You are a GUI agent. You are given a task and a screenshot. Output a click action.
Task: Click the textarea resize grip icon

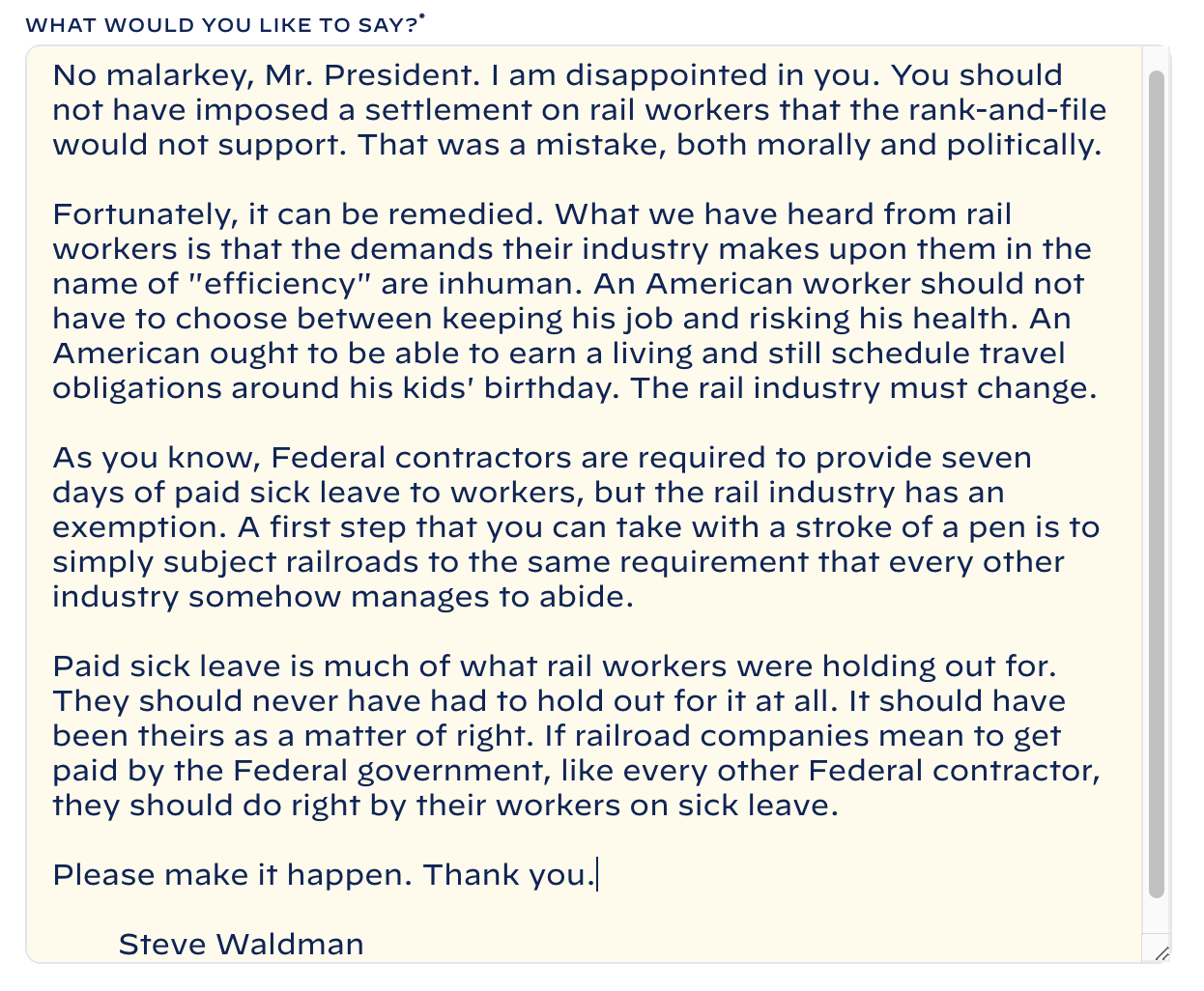pos(1161,953)
